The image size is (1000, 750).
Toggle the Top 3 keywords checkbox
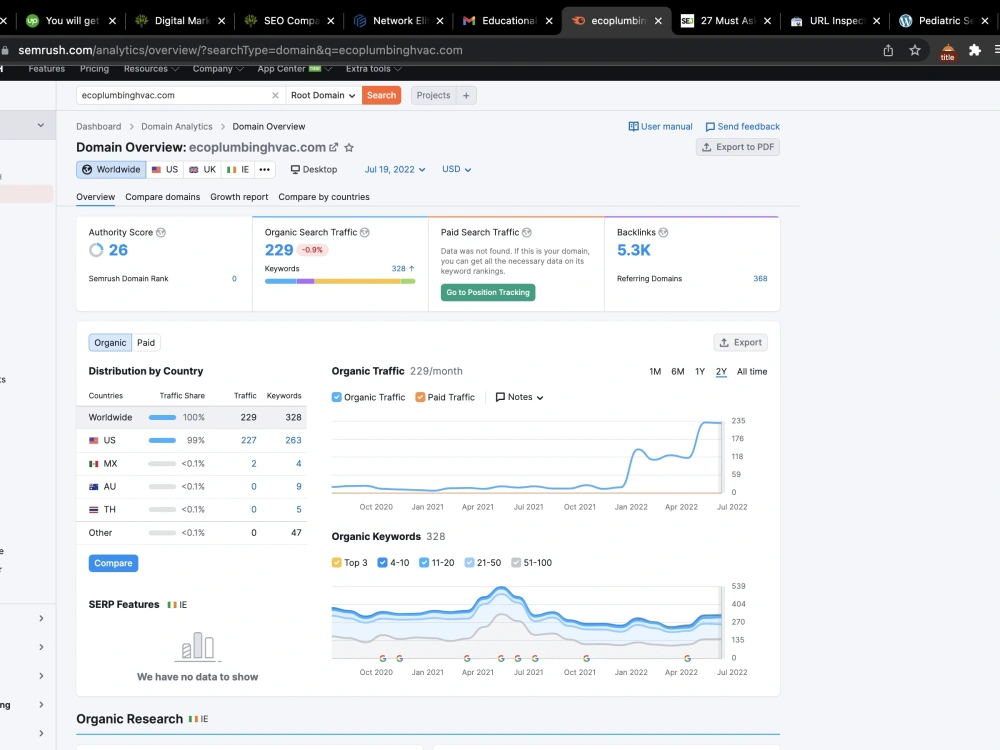click(337, 562)
